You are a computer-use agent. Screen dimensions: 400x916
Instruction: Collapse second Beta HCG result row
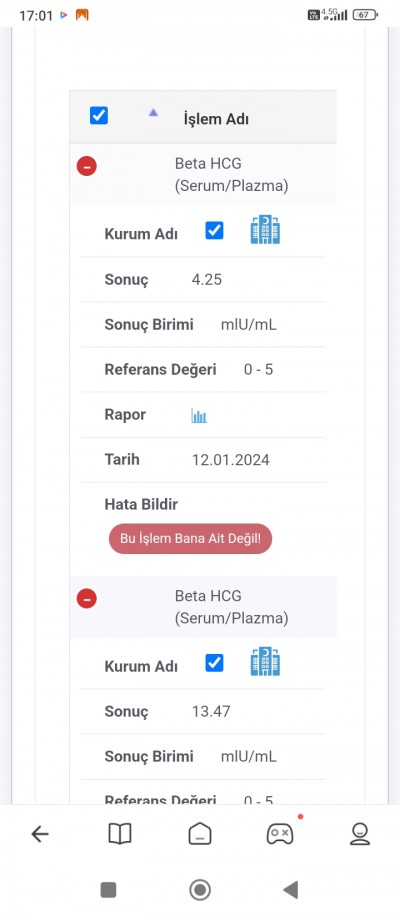click(87, 599)
